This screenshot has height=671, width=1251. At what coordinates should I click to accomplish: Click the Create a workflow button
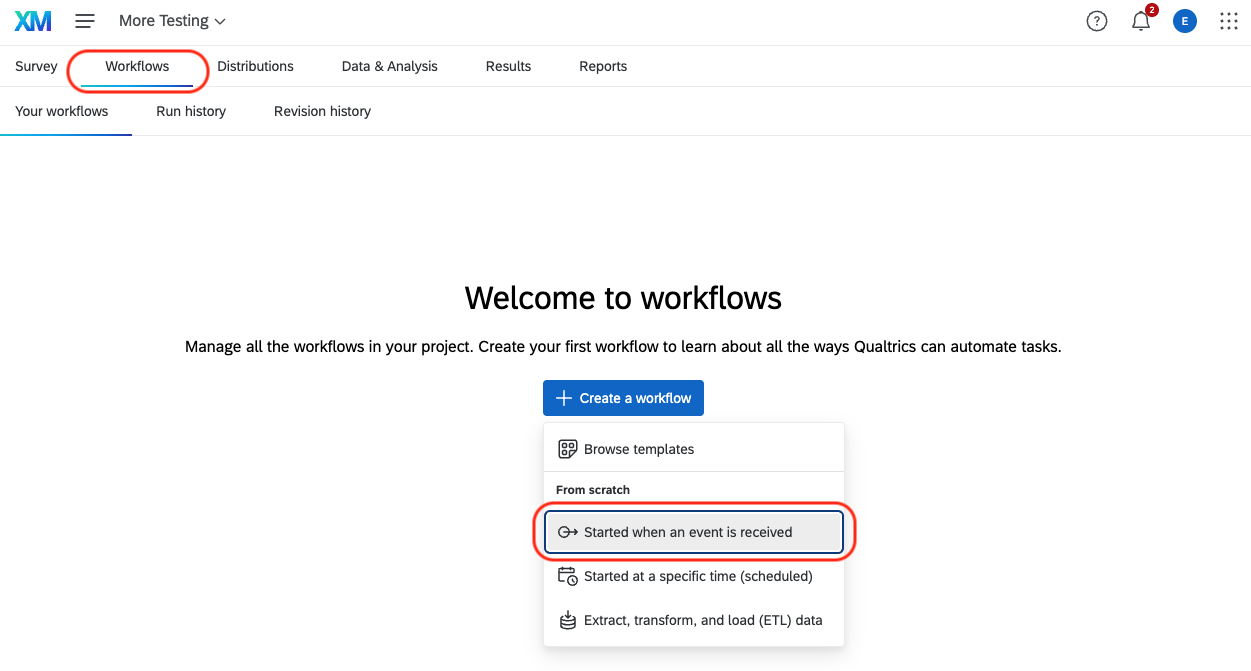pyautogui.click(x=623, y=398)
